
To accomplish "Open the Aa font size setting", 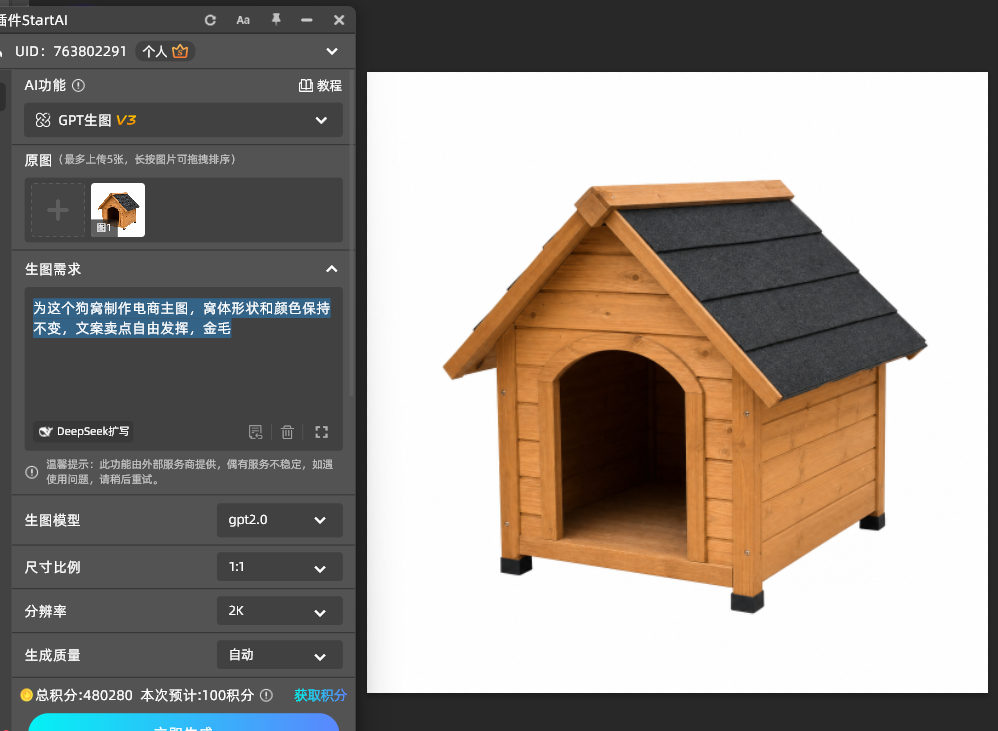I will [x=243, y=20].
